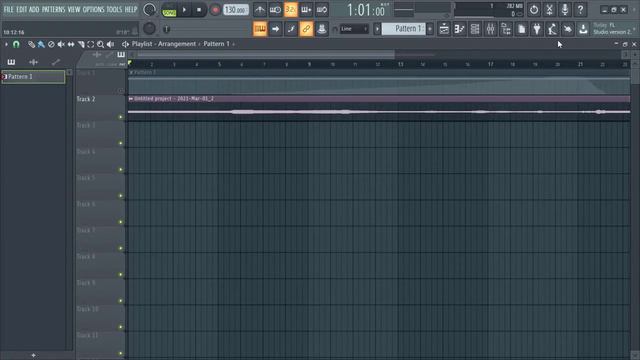Toggle the playlist magnet snap icon
Screen dimensions: 640x360
[x=16, y=44]
